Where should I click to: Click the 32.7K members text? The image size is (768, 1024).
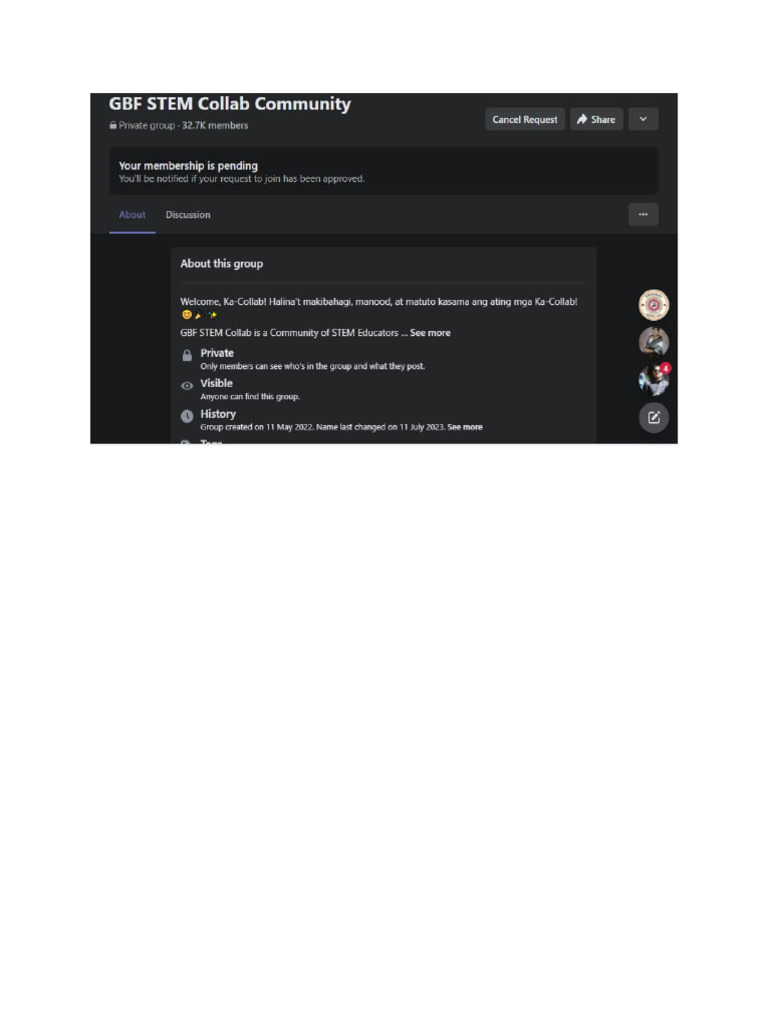tap(215, 125)
